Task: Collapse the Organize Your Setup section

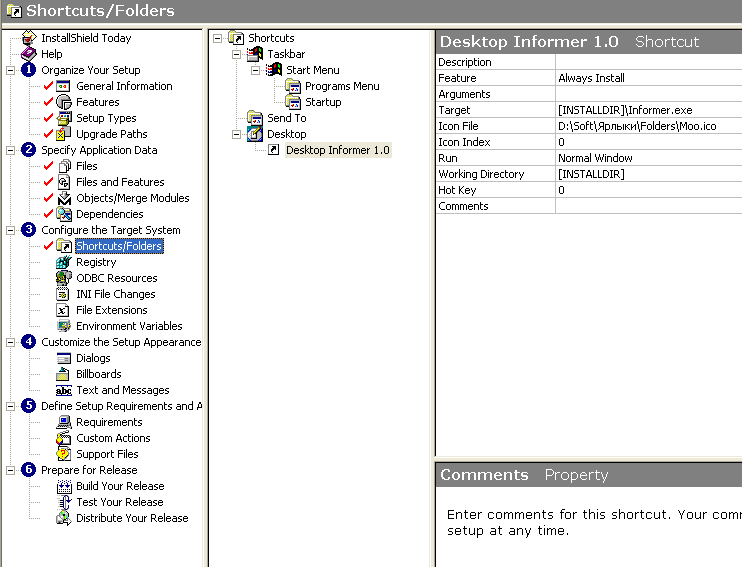Action: [10, 71]
